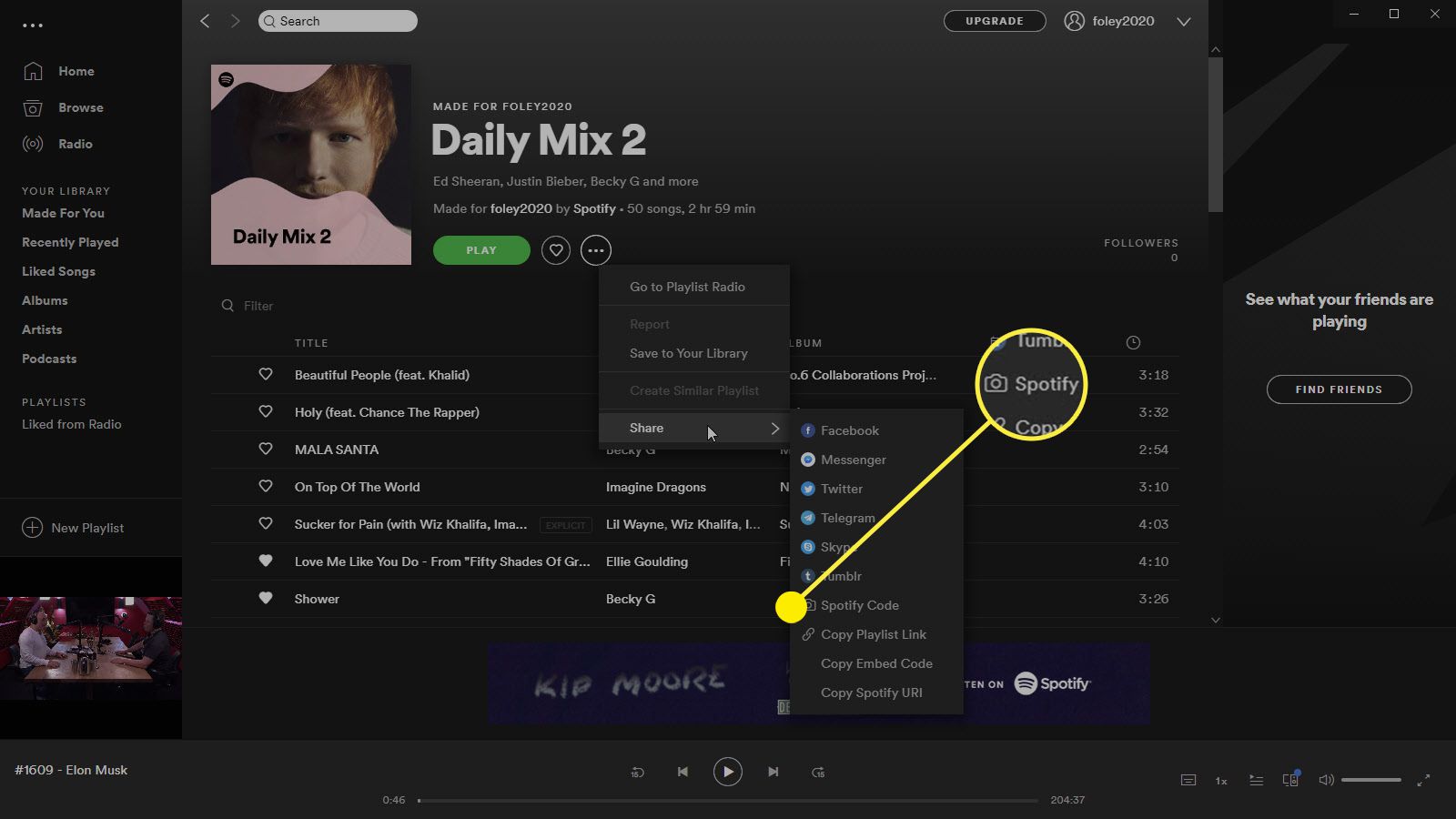Select Save to Your Library
This screenshot has height=819, width=1456.
tap(694, 353)
